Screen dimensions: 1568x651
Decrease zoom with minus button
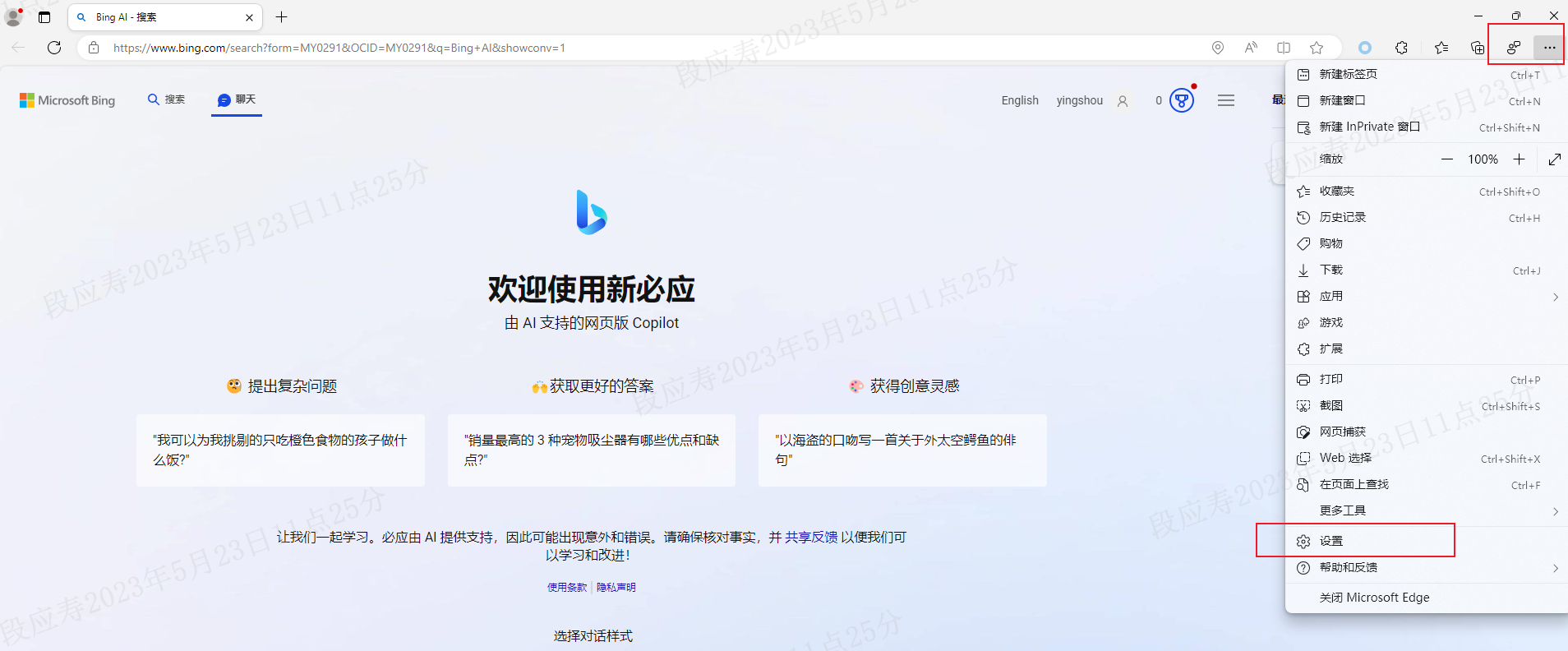point(1447,159)
